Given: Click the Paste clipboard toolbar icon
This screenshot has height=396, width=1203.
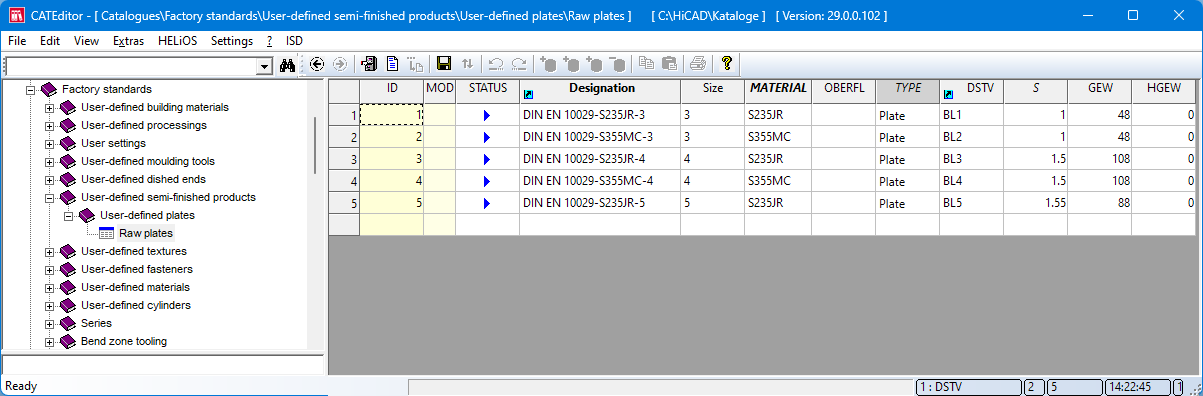Looking at the screenshot, I should pyautogui.click(x=669, y=64).
